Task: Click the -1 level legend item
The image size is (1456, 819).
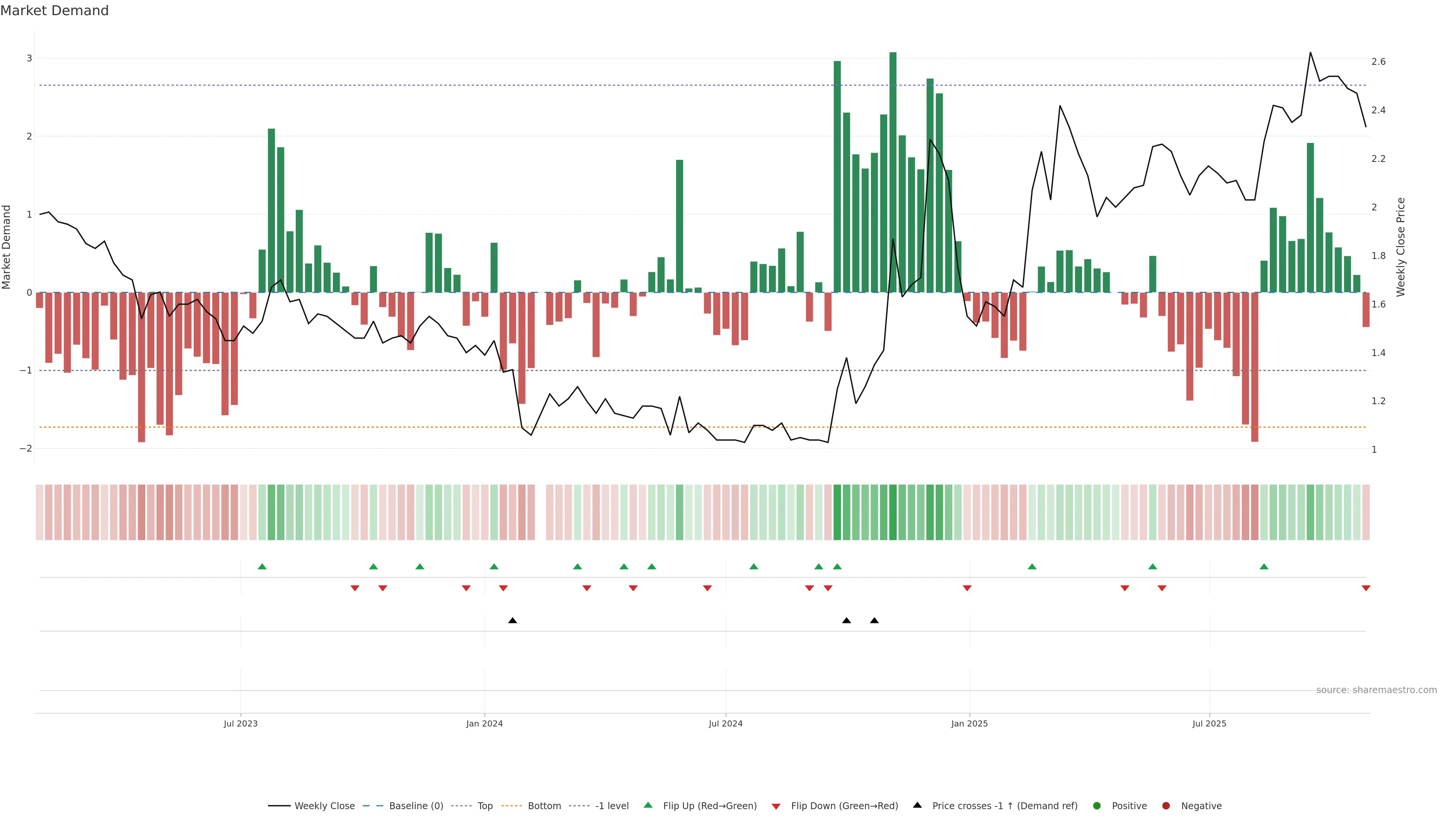Action: pyautogui.click(x=612, y=806)
